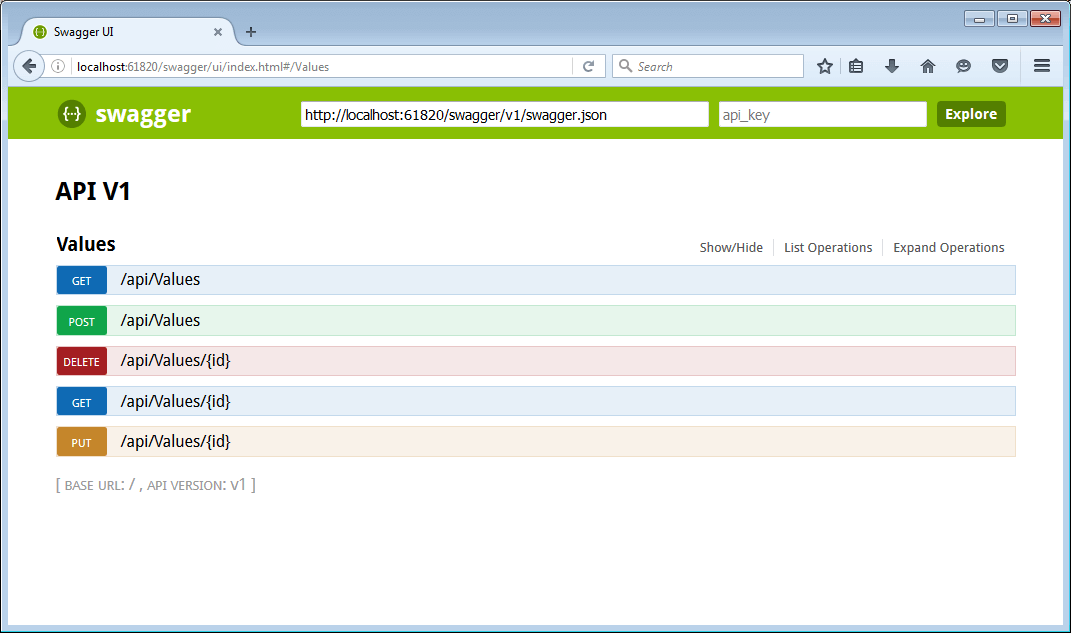Click the browser back arrow button
1071x633 pixels.
pyautogui.click(x=29, y=66)
